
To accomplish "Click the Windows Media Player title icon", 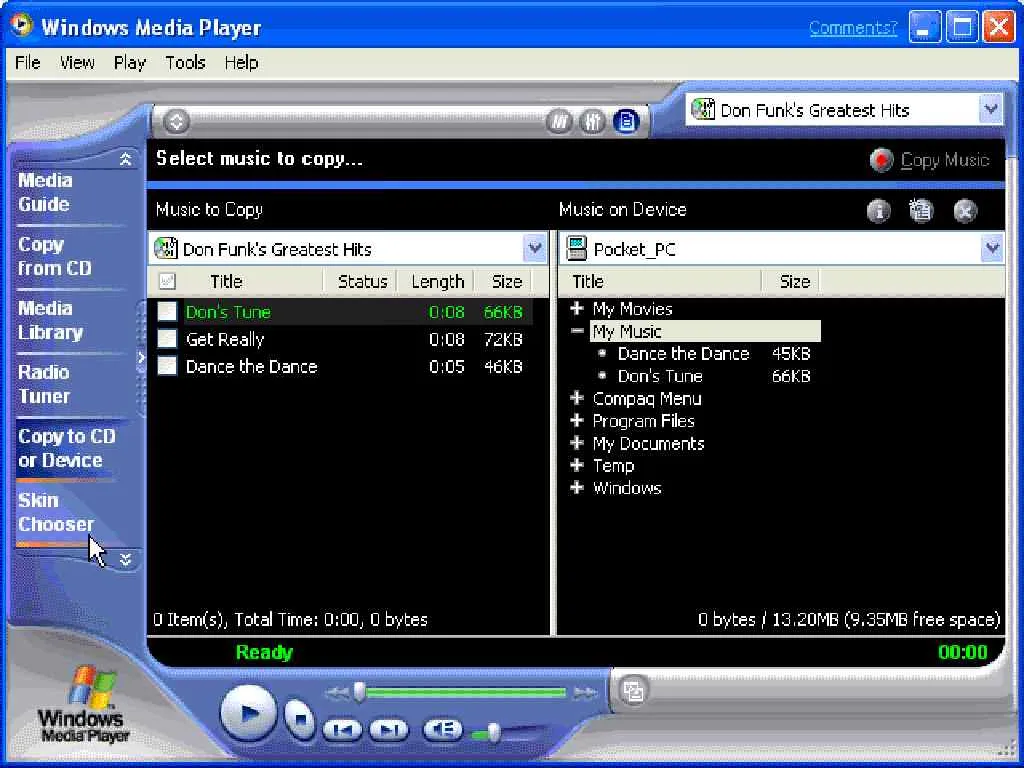I will point(21,25).
